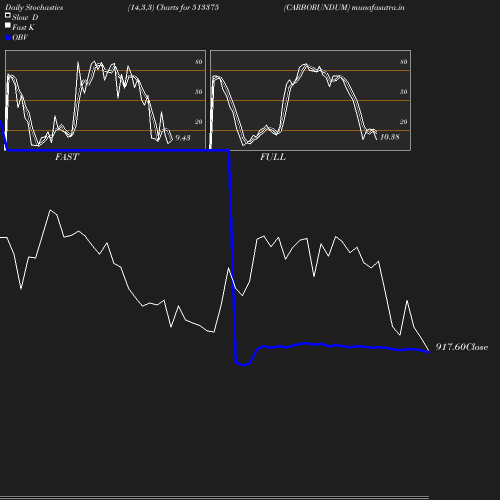Click the blue OBV line flat segment
Screen dimensions: 500x500
(117, 150)
